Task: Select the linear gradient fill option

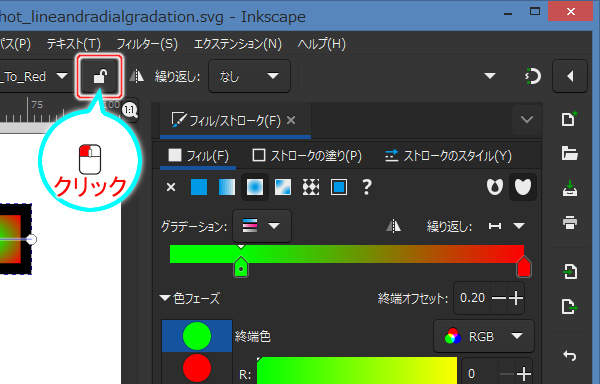Action: [227, 187]
